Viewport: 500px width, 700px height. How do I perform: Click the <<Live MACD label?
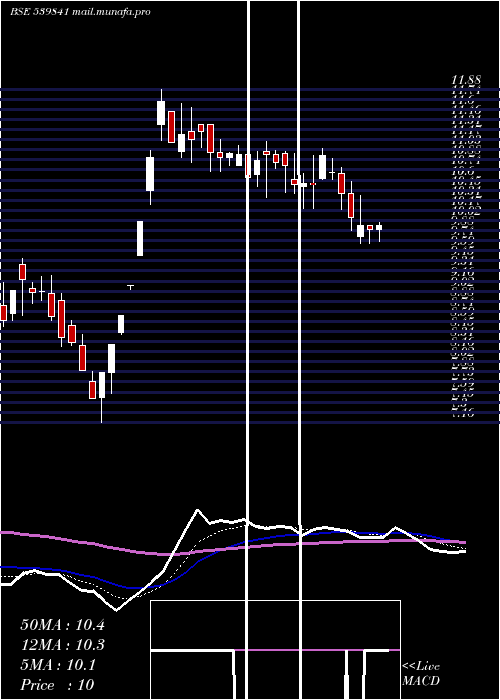click(x=421, y=674)
